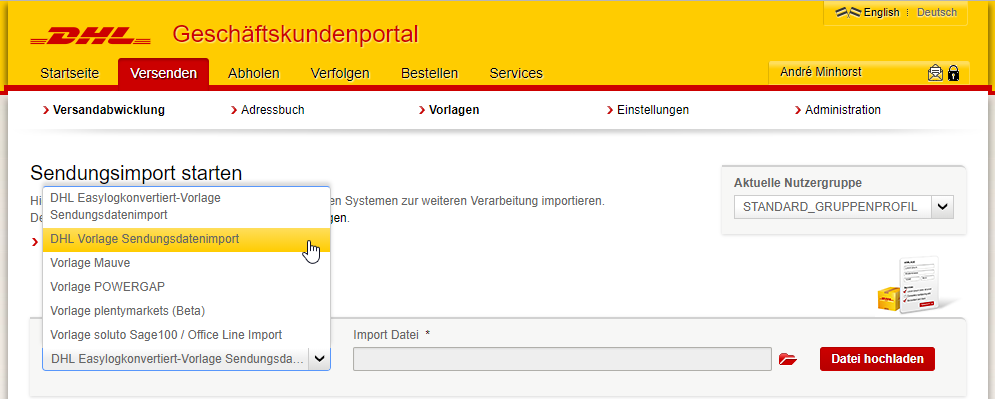This screenshot has width=995, height=399.
Task: Click the André Minhorst user name
Action: [820, 72]
